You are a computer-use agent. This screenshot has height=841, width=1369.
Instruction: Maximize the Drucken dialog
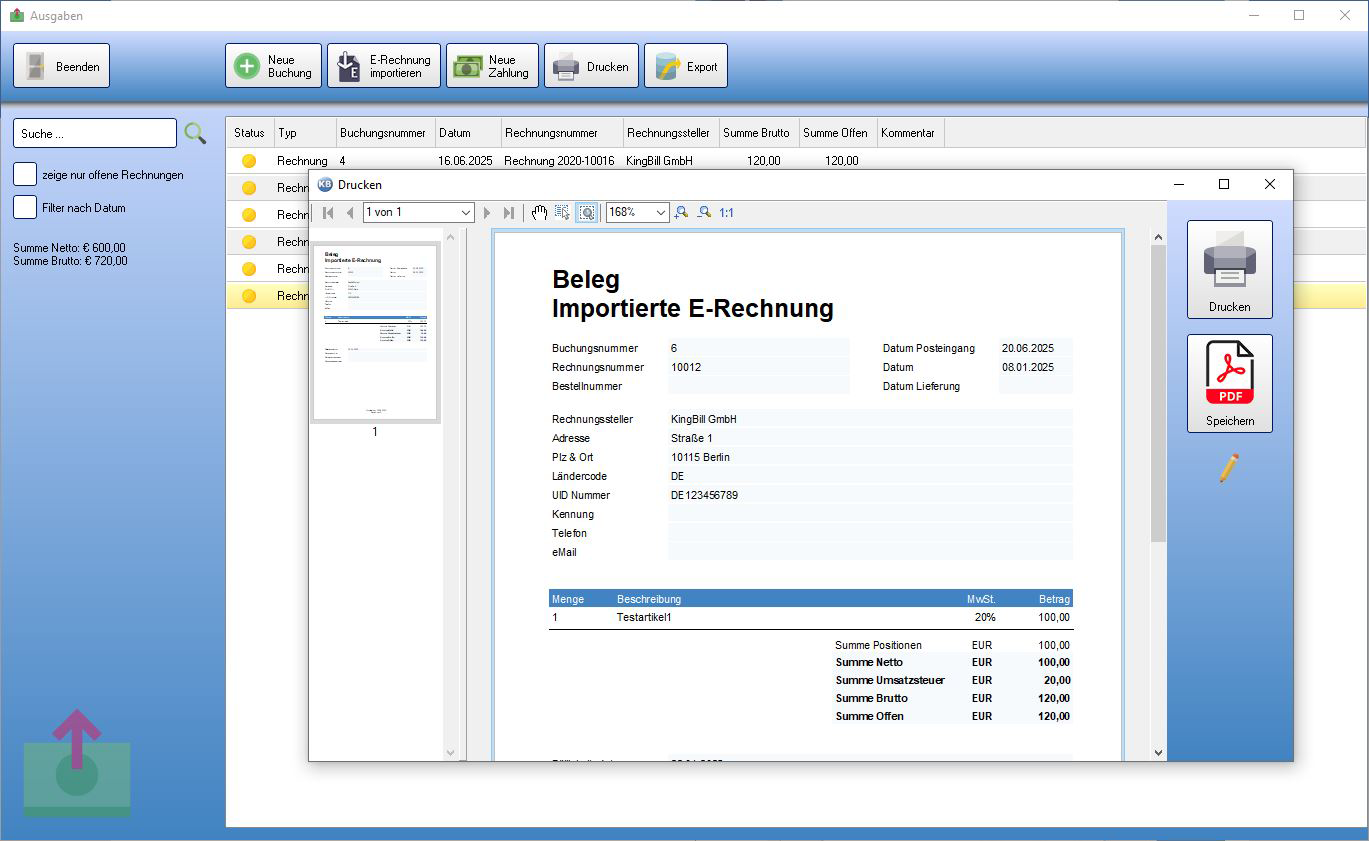click(x=1224, y=184)
